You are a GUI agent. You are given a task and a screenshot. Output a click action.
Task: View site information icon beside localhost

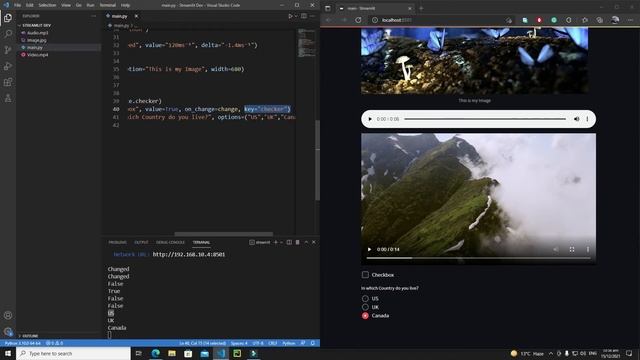pyautogui.click(x=375, y=20)
